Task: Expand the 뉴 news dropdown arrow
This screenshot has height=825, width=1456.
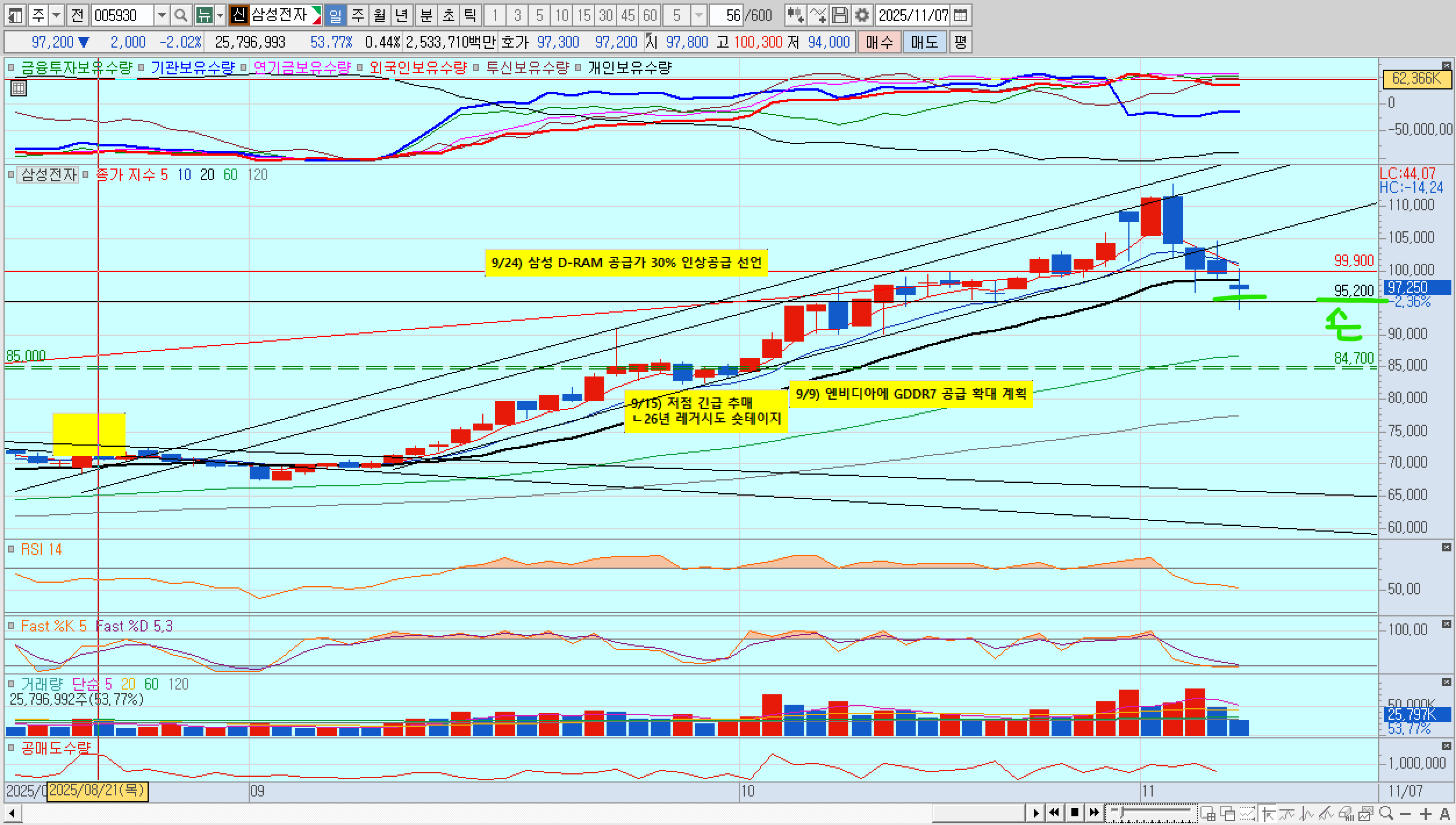Action: (220, 15)
